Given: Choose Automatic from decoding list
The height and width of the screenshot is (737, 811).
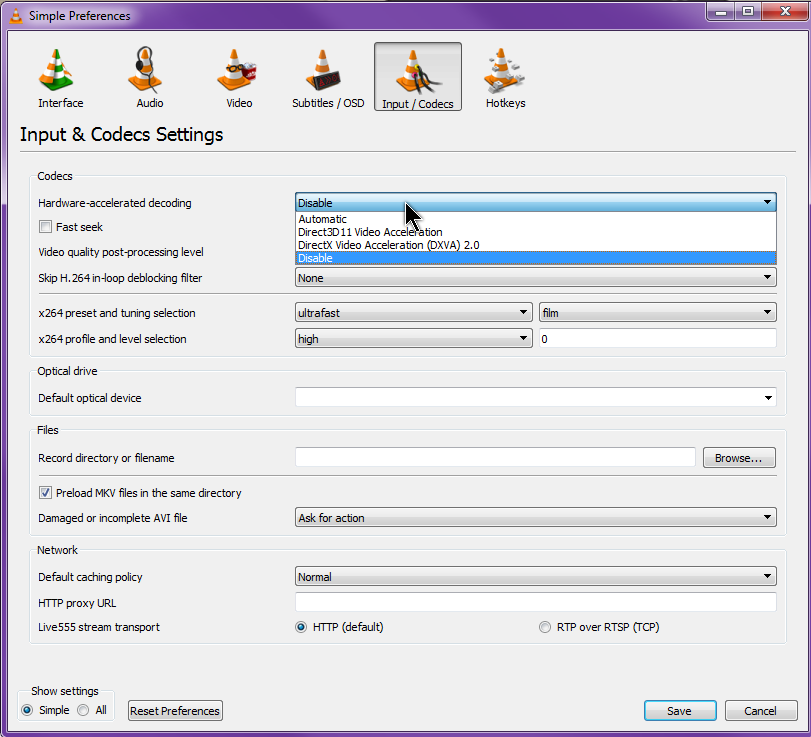Looking at the screenshot, I should click(x=535, y=219).
